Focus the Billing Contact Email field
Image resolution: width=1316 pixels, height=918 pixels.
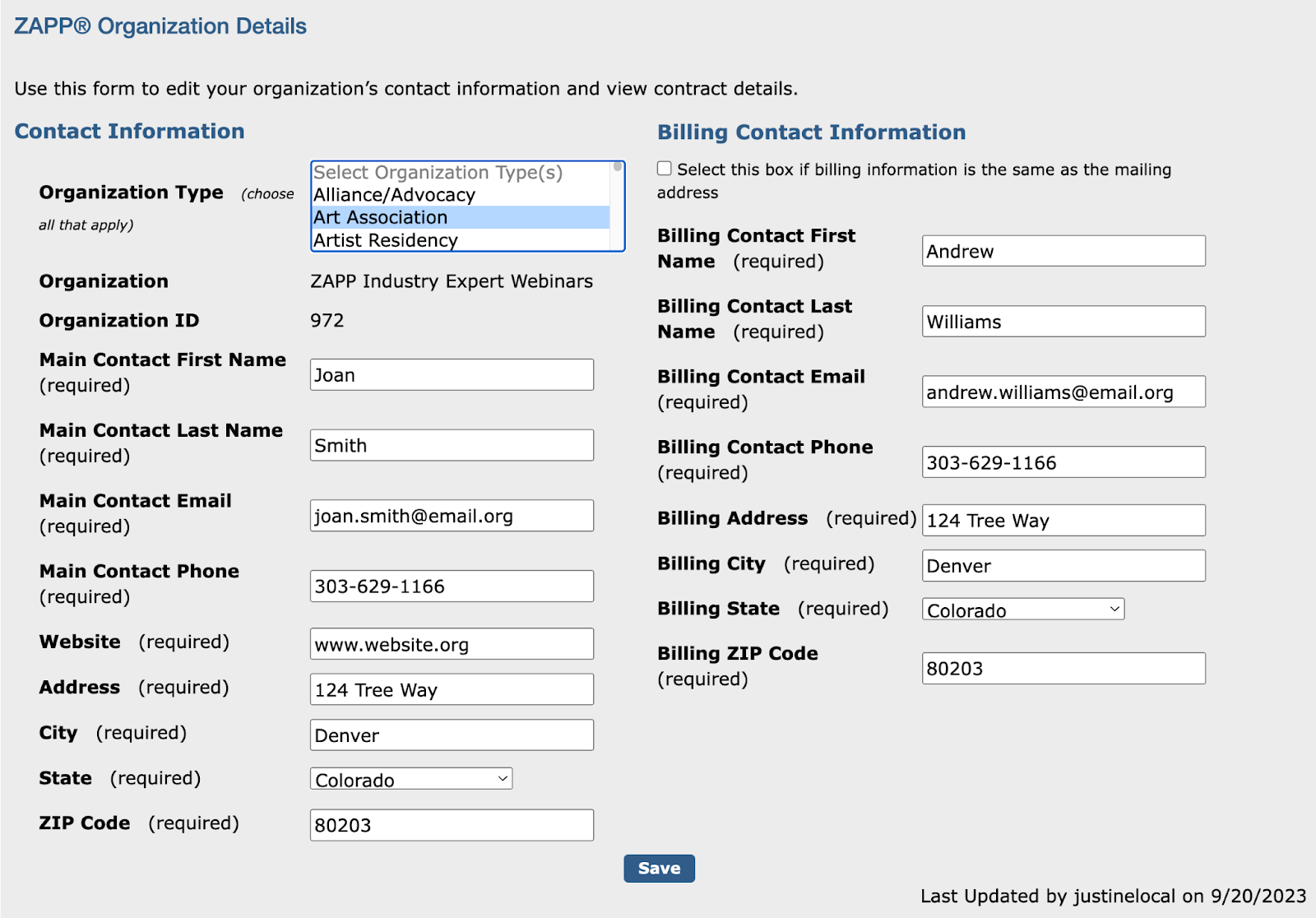pos(1063,392)
